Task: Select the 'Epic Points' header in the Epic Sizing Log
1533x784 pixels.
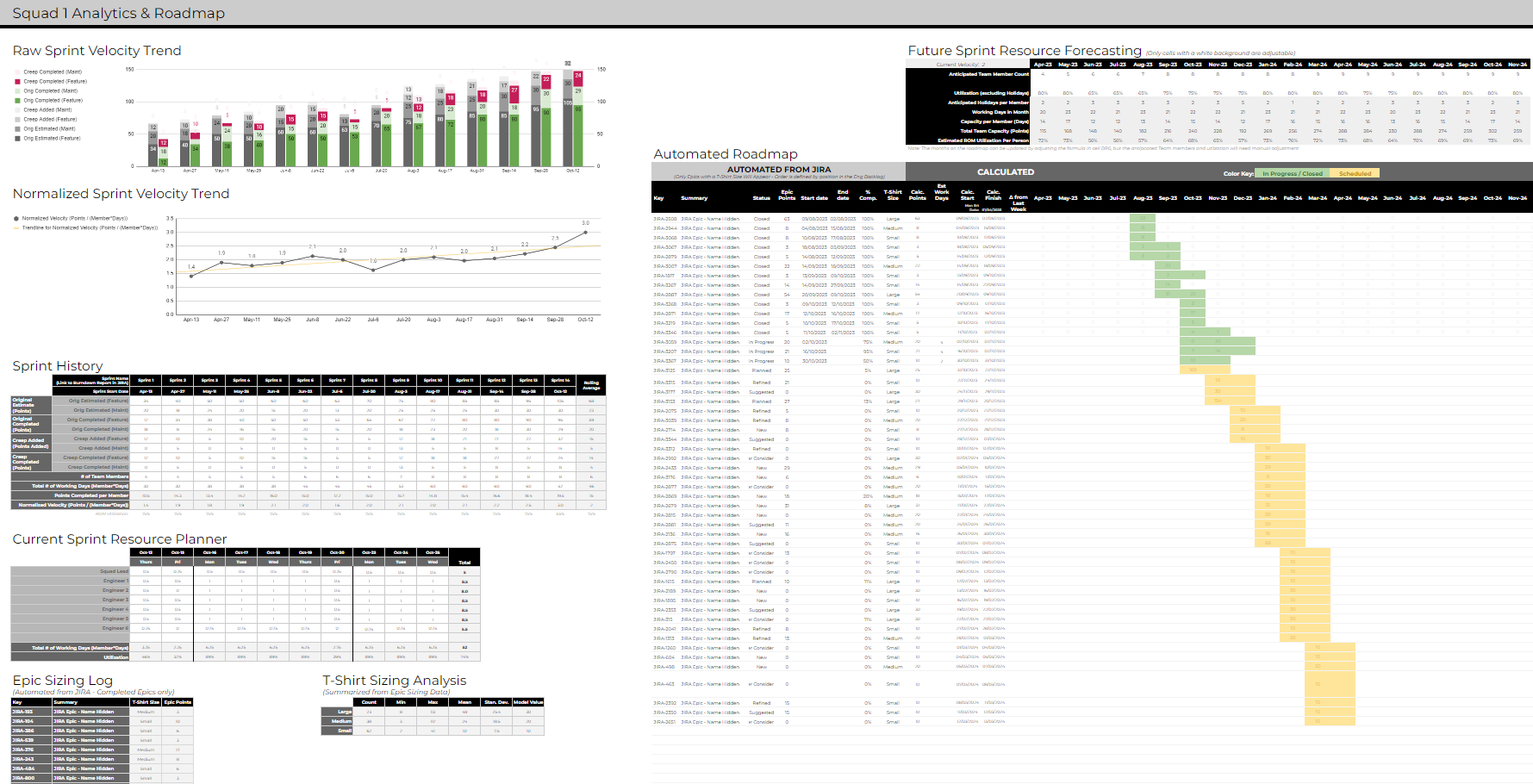Action: click(178, 702)
